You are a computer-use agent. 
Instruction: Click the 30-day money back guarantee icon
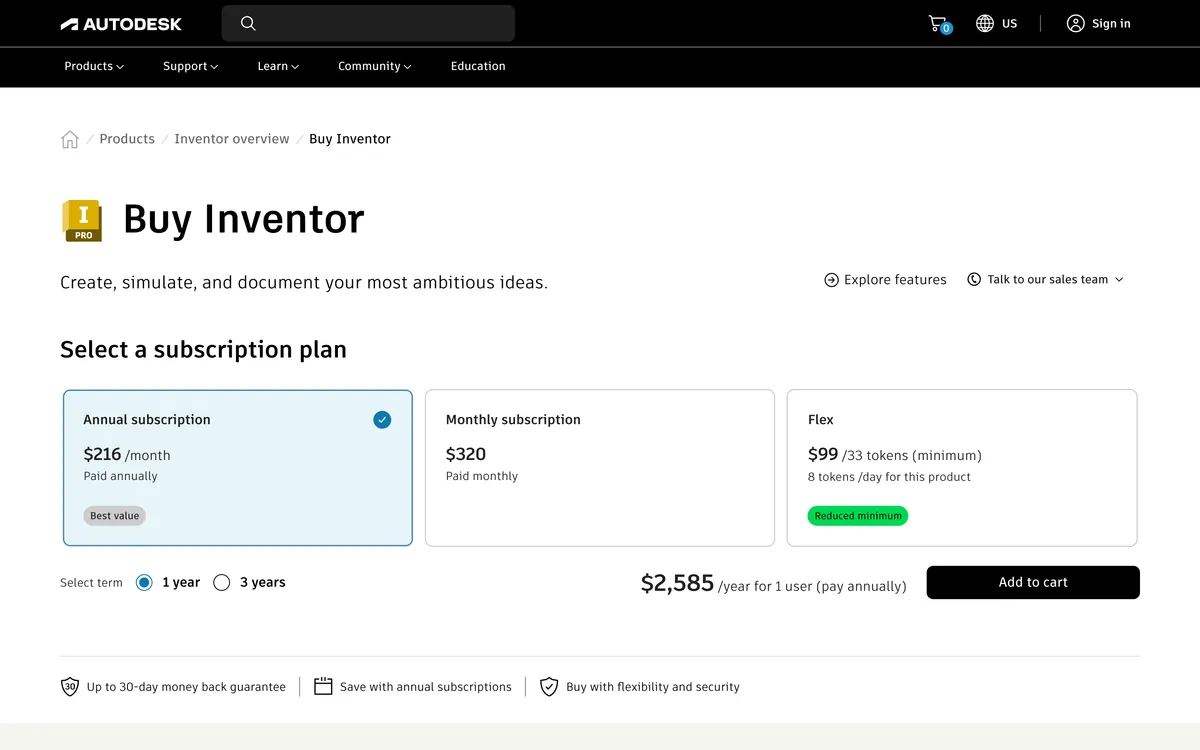tap(70, 687)
